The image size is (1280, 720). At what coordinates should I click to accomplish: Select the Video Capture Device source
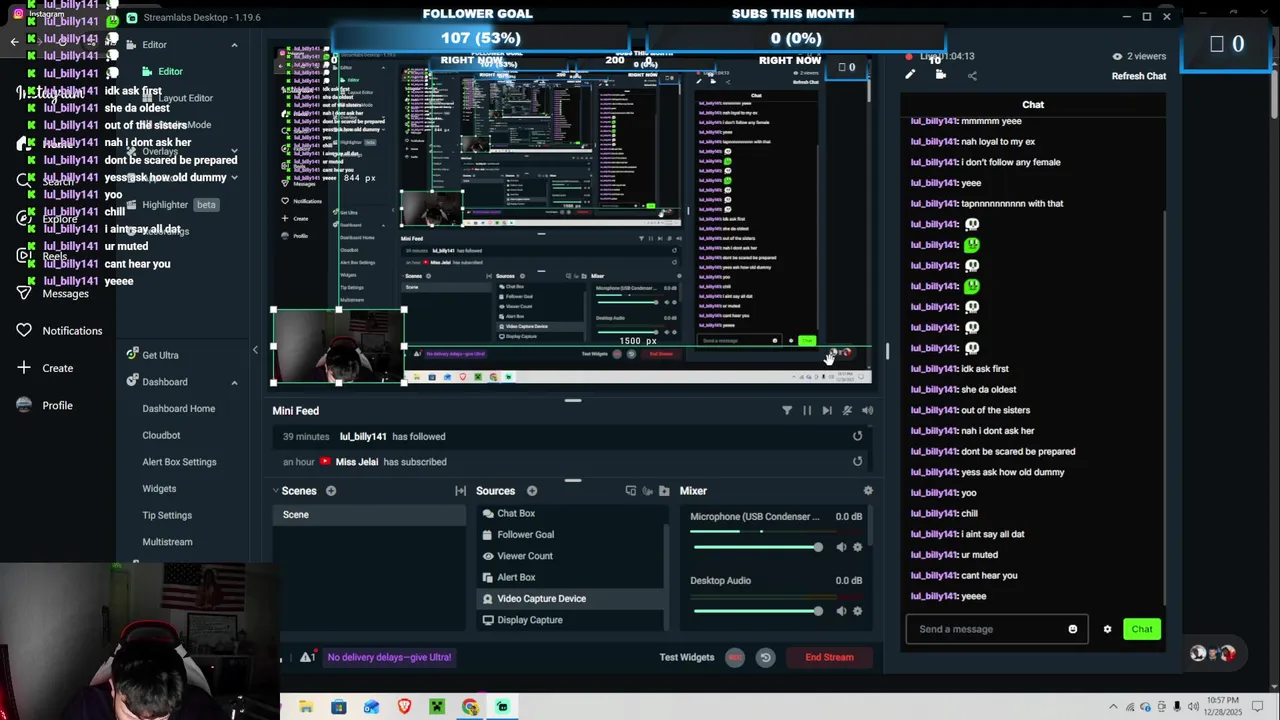[569, 599]
